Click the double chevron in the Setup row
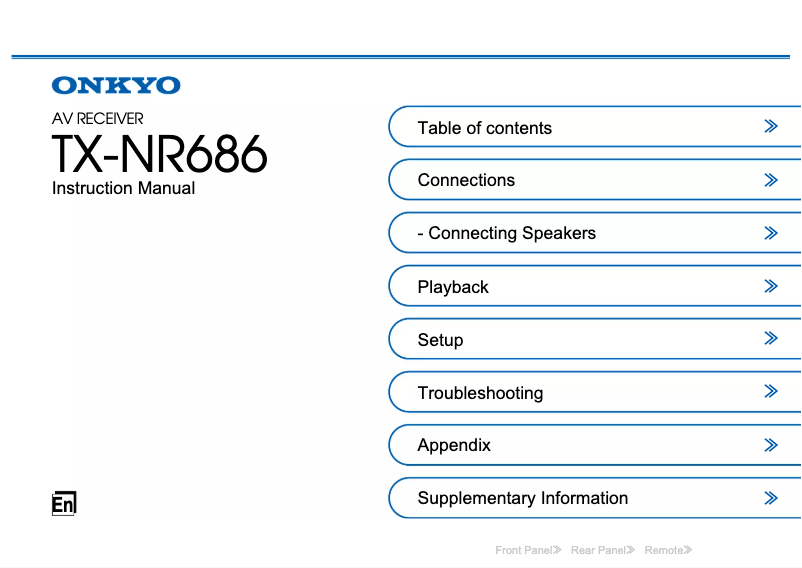This screenshot has width=802, height=568. click(x=770, y=339)
